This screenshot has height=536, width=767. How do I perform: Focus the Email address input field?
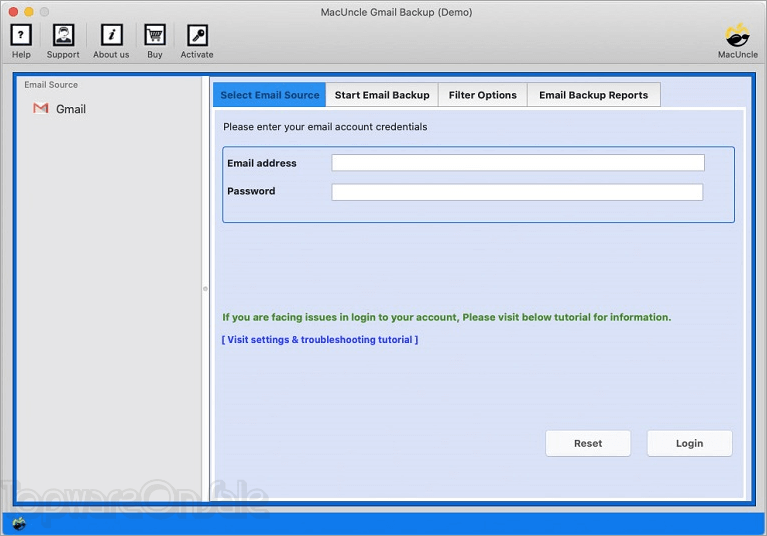click(x=518, y=163)
